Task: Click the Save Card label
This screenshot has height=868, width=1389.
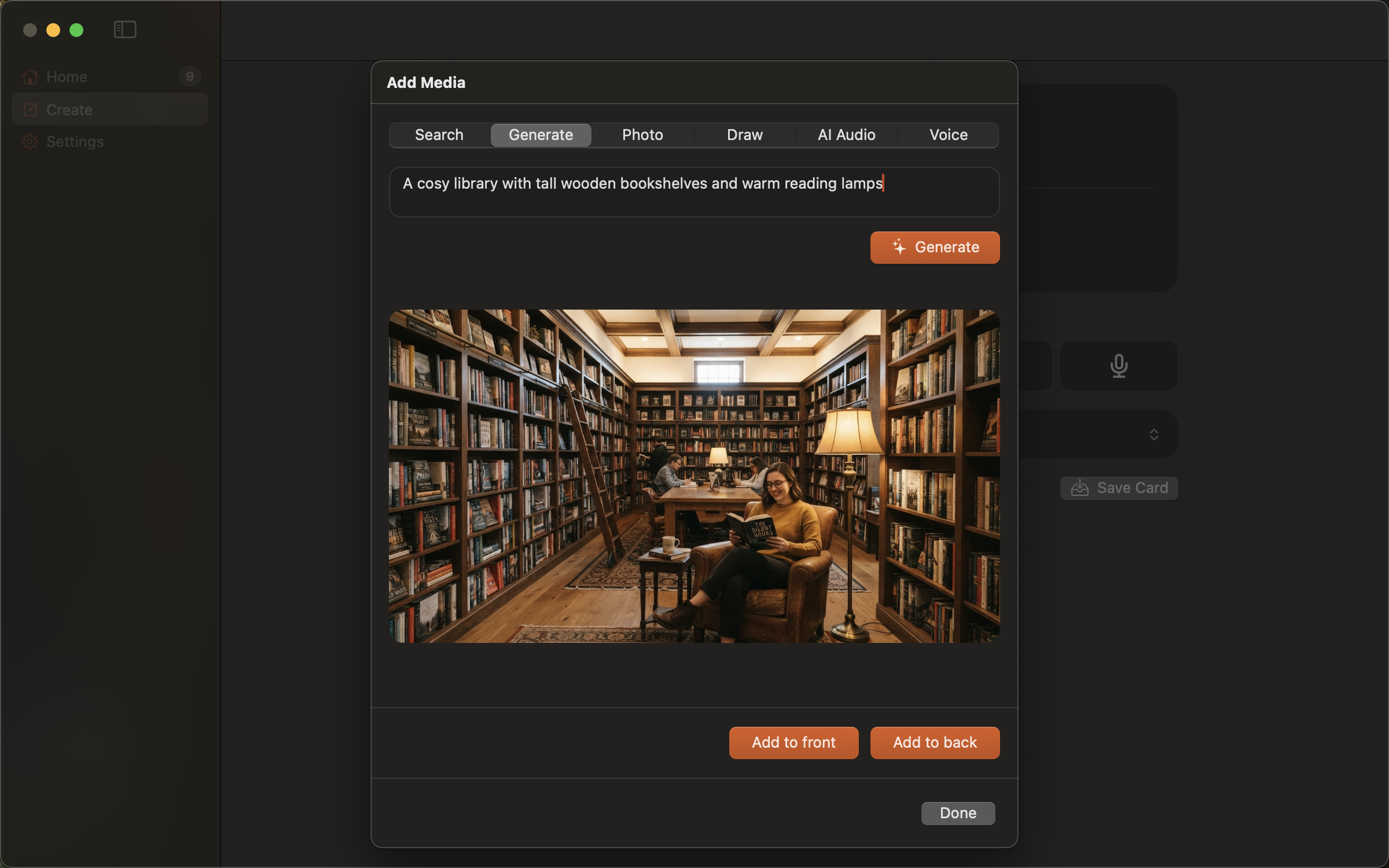Action: pyautogui.click(x=1132, y=488)
